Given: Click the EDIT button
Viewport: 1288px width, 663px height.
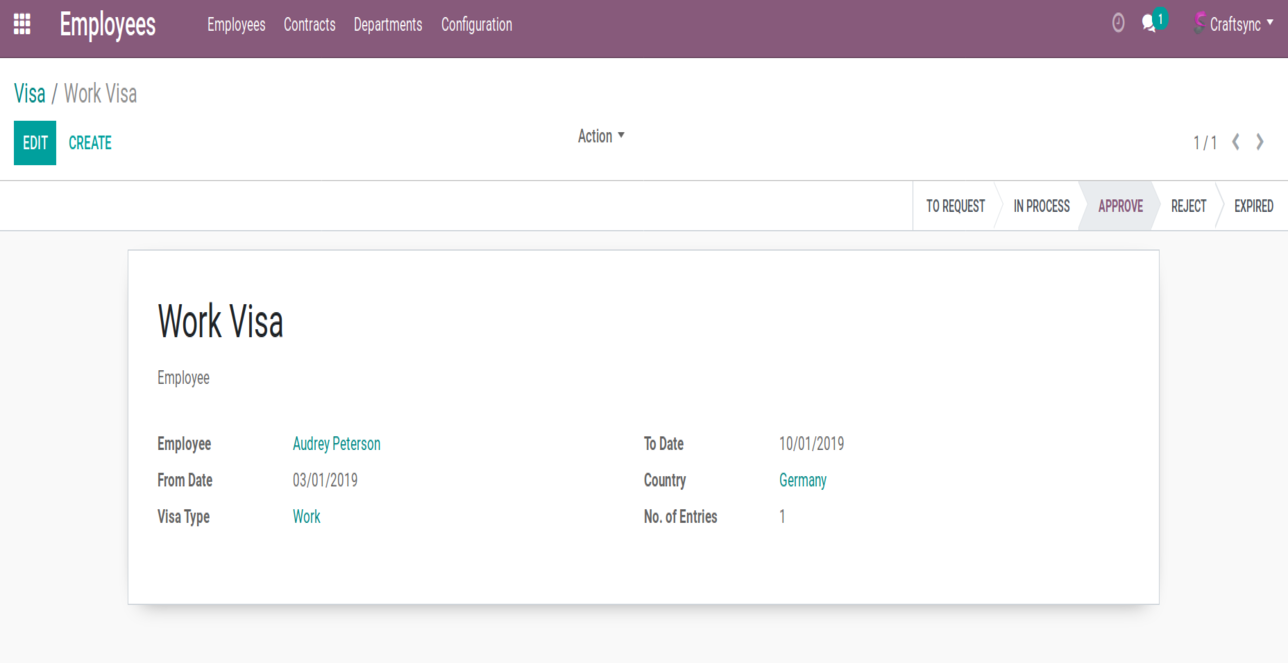Looking at the screenshot, I should coord(35,143).
